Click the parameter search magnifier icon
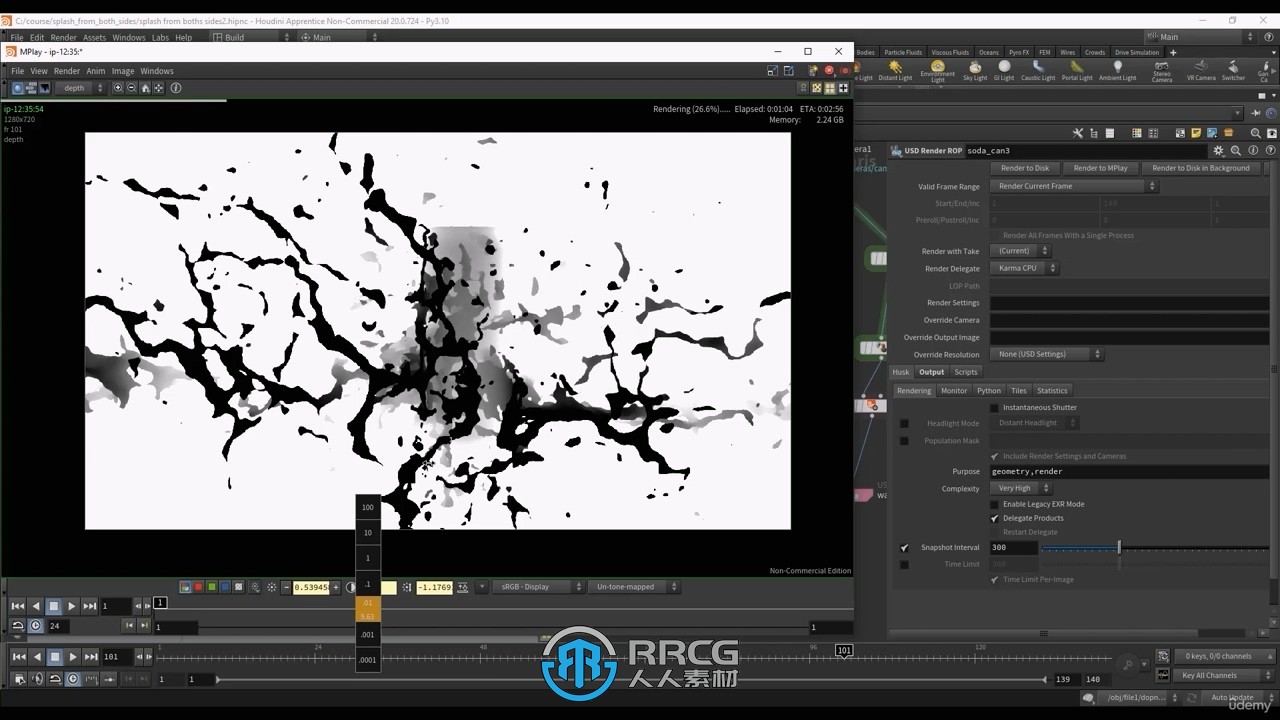Viewport: 1280px width, 720px height. coord(1236,151)
